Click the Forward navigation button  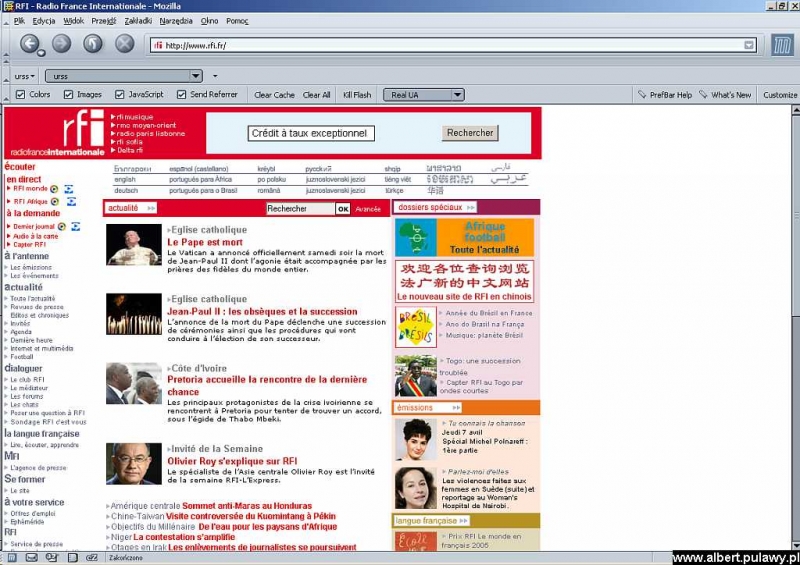tap(62, 43)
